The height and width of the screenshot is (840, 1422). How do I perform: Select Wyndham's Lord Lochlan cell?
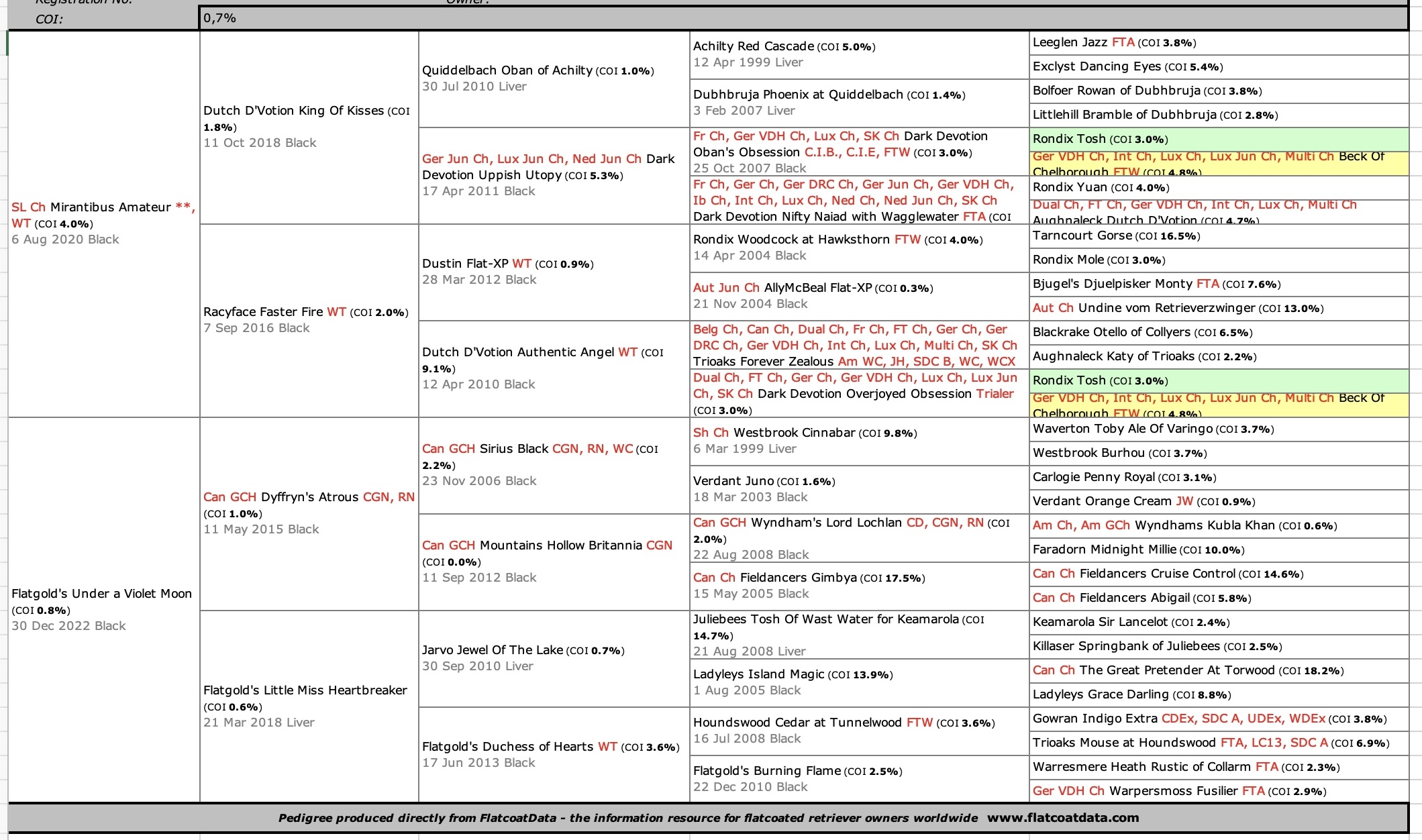tap(860, 538)
